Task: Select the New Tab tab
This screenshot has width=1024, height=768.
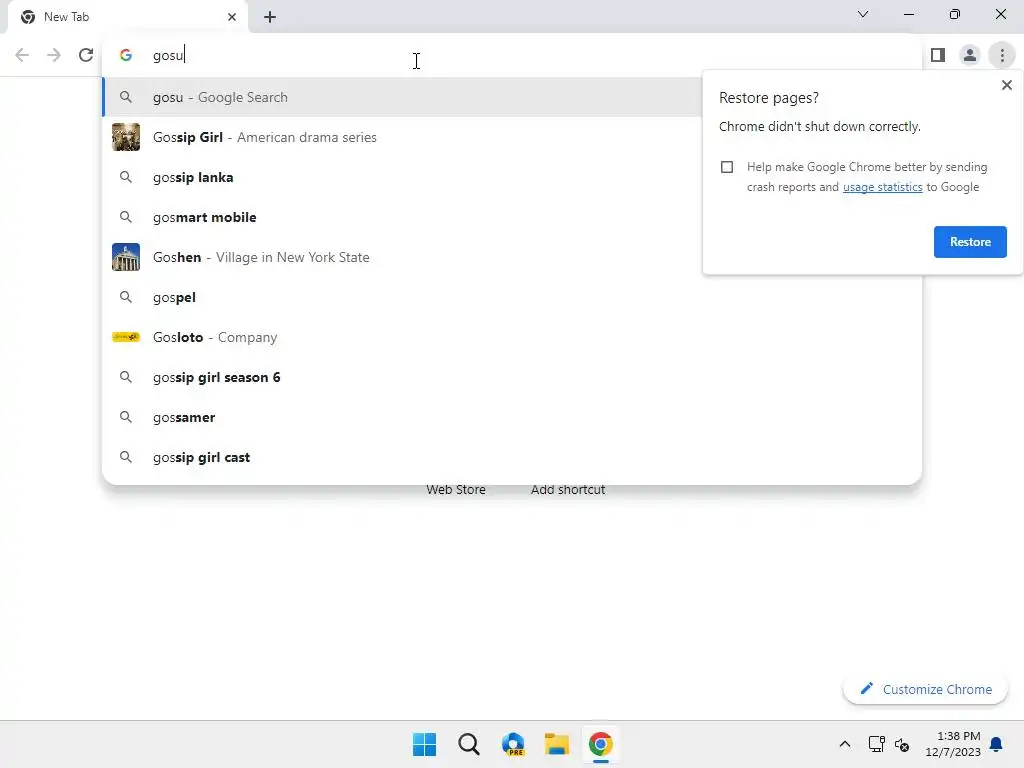Action: tap(128, 17)
